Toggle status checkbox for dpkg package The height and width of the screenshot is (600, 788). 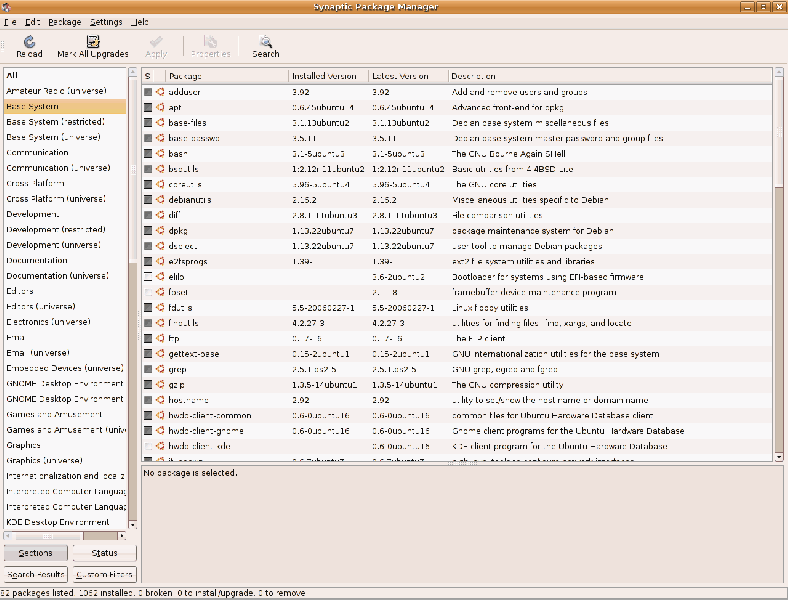pos(148,231)
